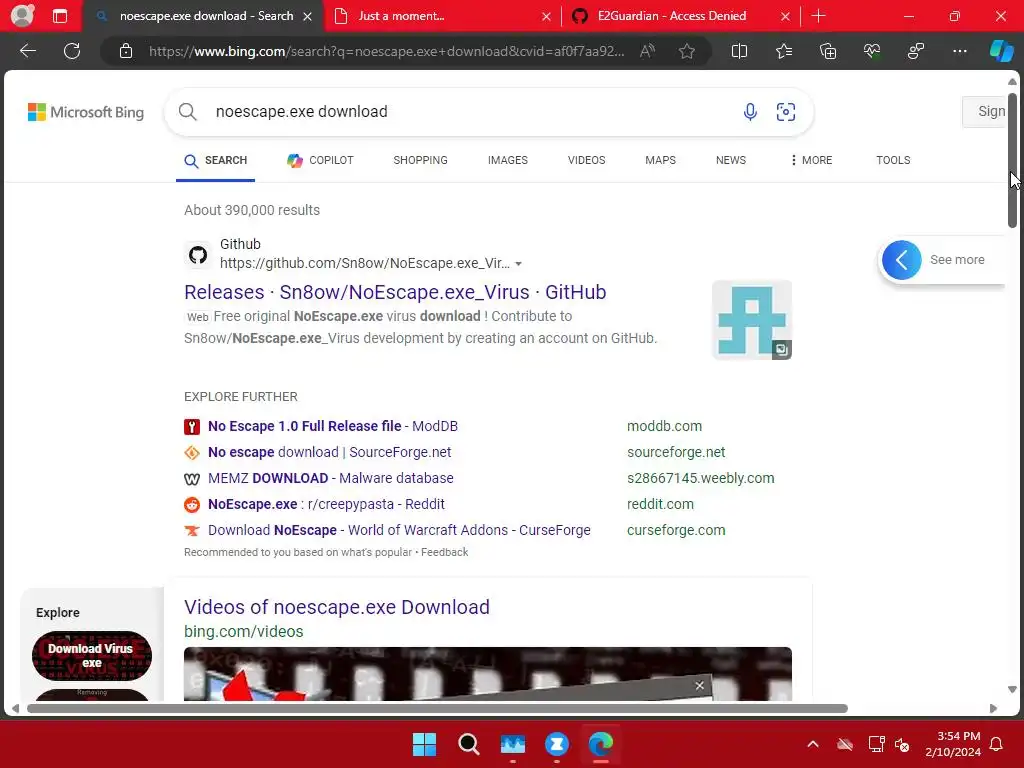The image size is (1024, 768).
Task: Click the vertical scrollbar thumb
Action: pos(1012,160)
